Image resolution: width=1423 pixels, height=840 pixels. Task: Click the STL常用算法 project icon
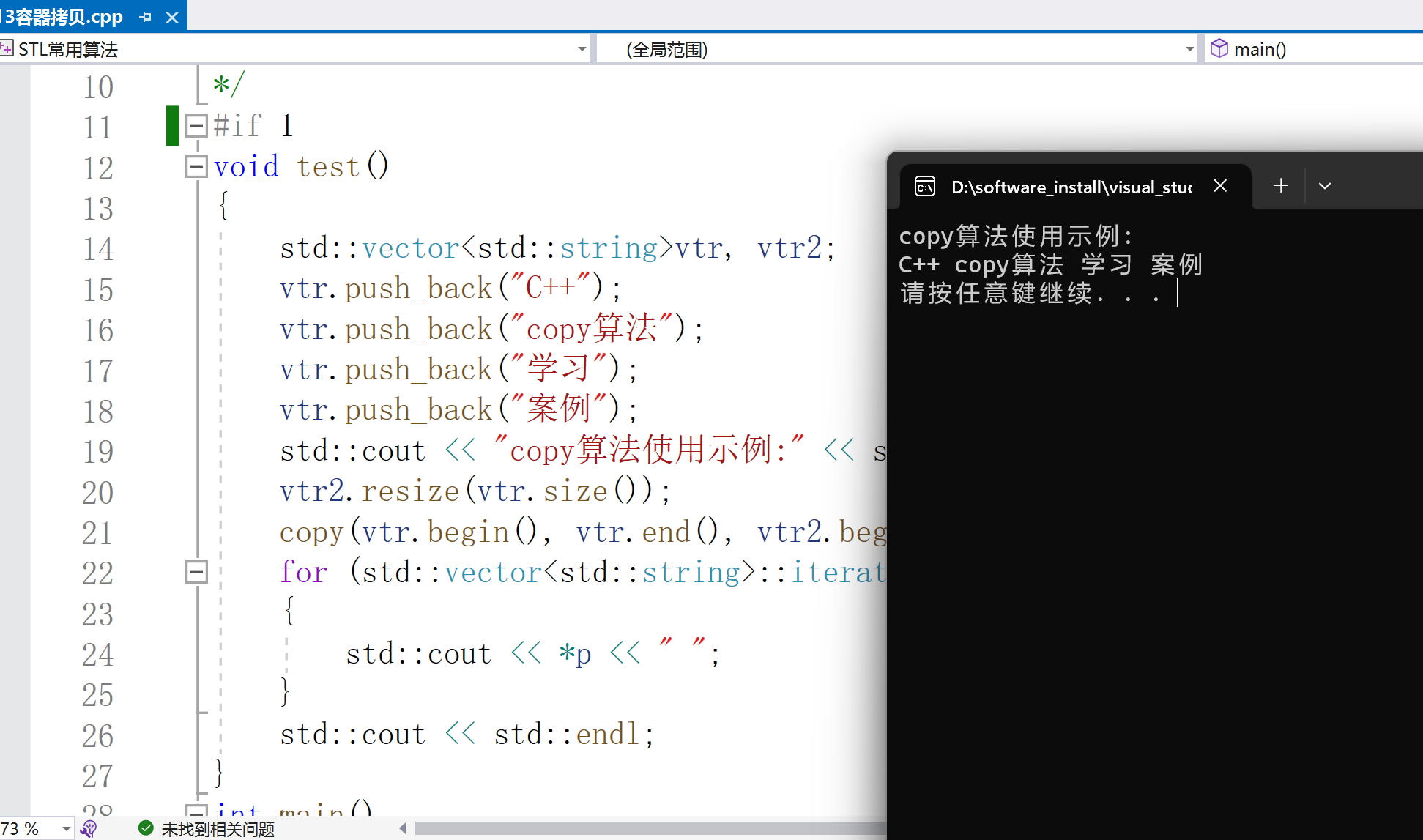(x=7, y=49)
